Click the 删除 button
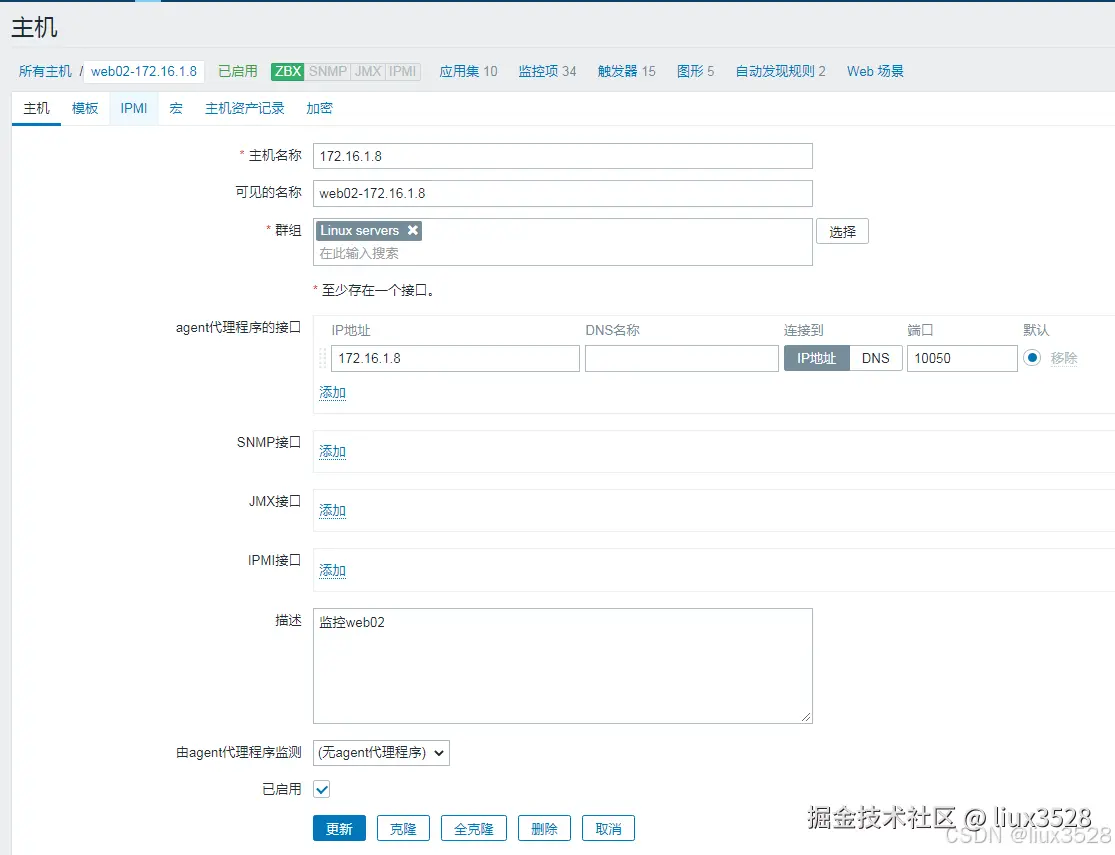1115x855 pixels. click(544, 829)
